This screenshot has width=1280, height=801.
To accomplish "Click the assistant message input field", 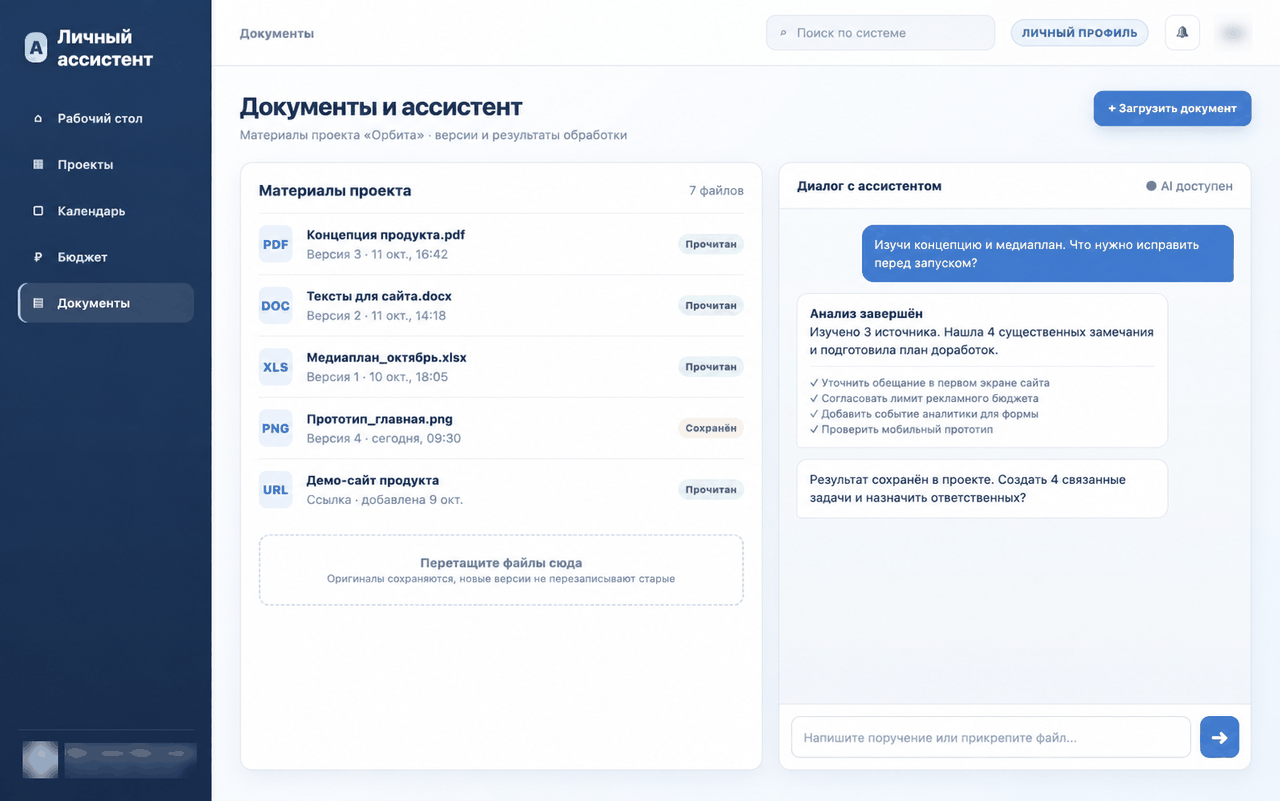I will pyautogui.click(x=991, y=737).
